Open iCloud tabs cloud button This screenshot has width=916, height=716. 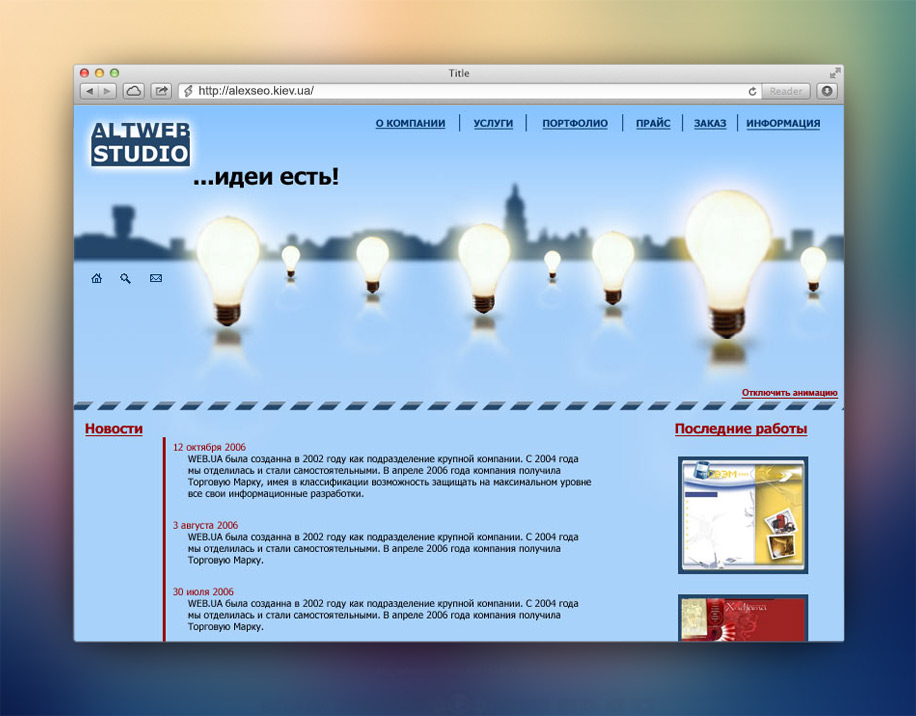pyautogui.click(x=134, y=91)
